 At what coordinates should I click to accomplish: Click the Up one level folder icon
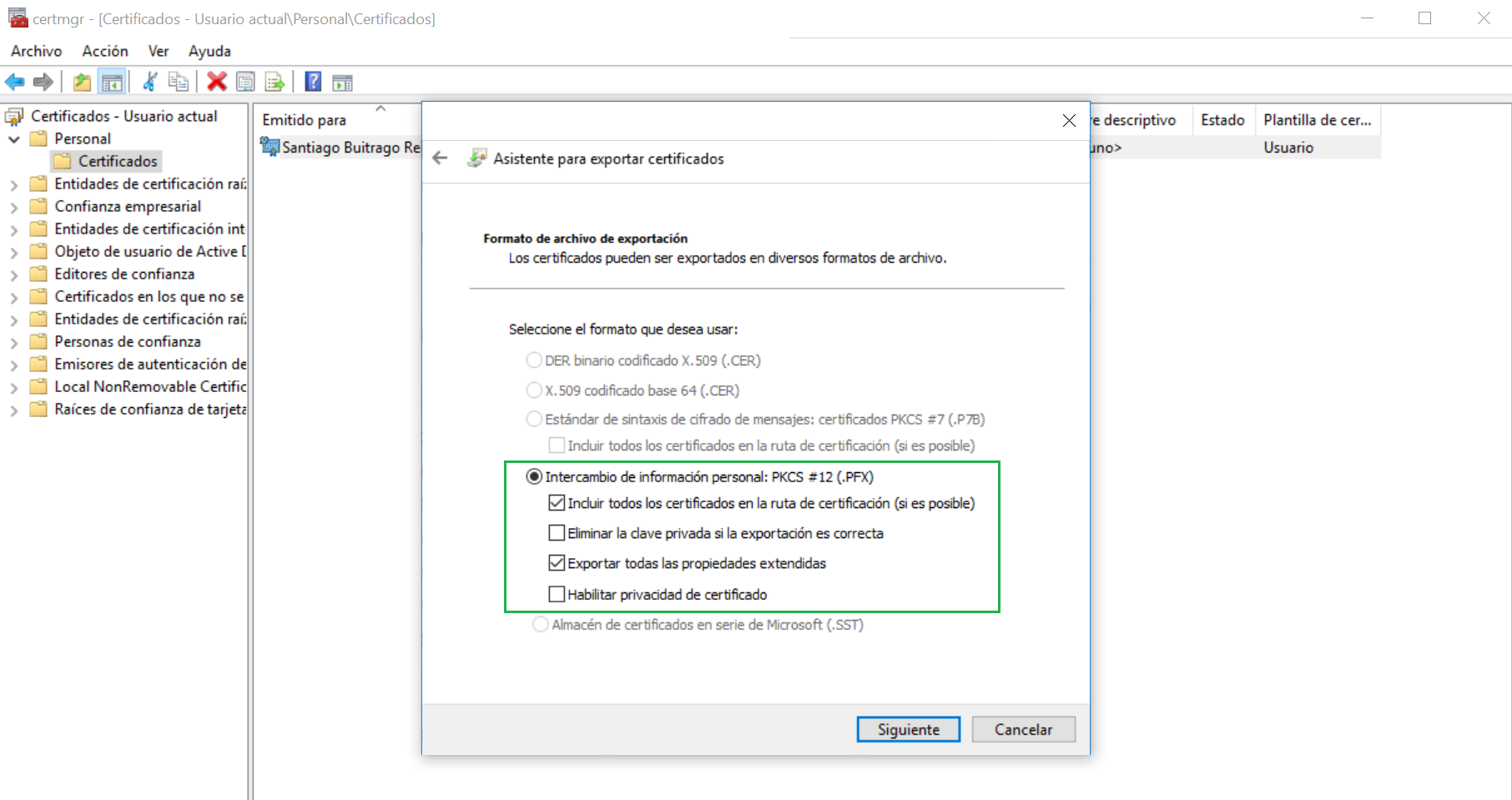82,82
